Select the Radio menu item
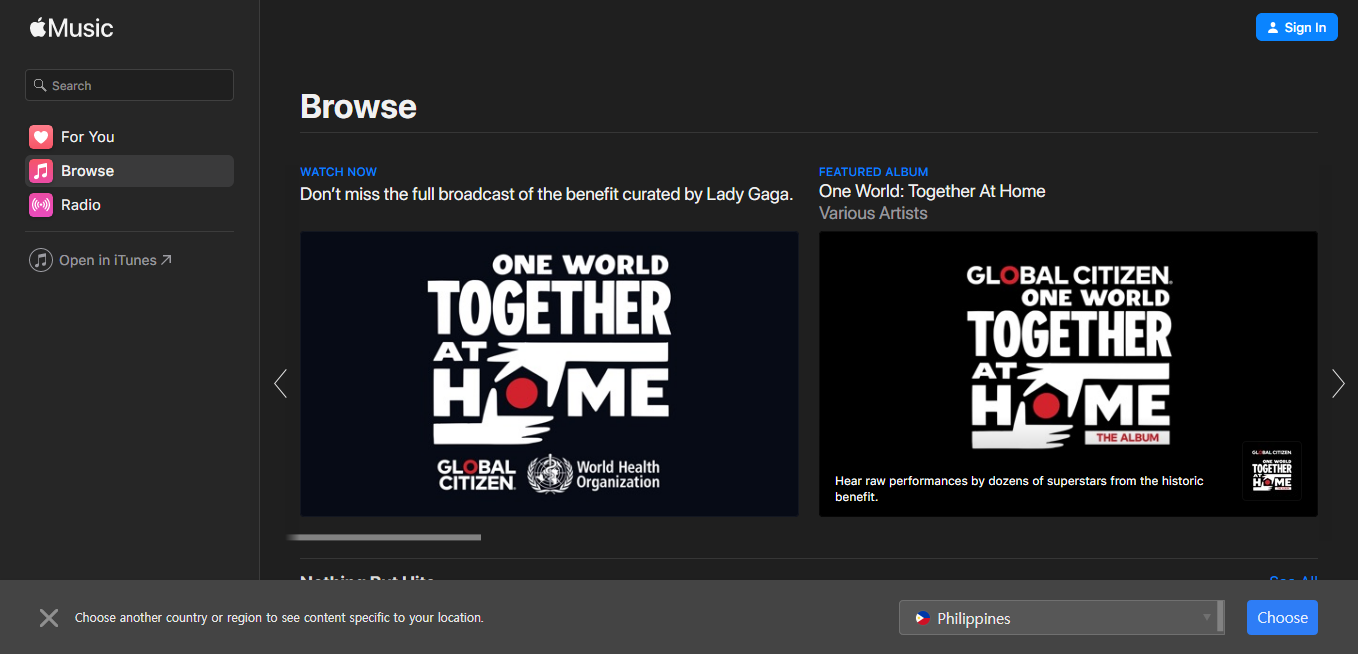This screenshot has width=1358, height=654. (81, 205)
